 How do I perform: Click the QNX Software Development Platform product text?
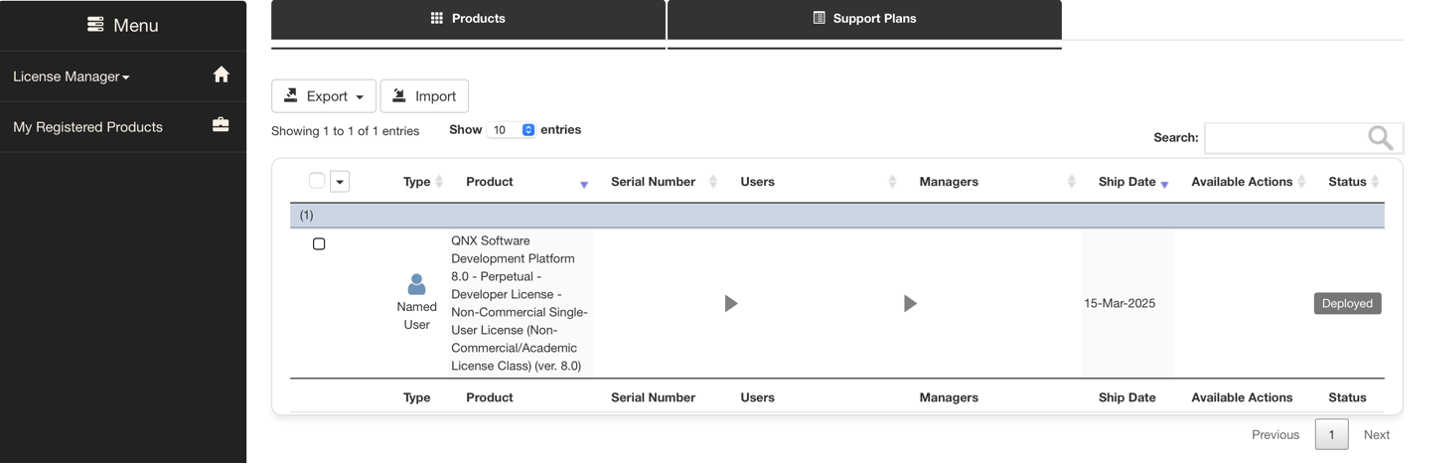point(519,303)
